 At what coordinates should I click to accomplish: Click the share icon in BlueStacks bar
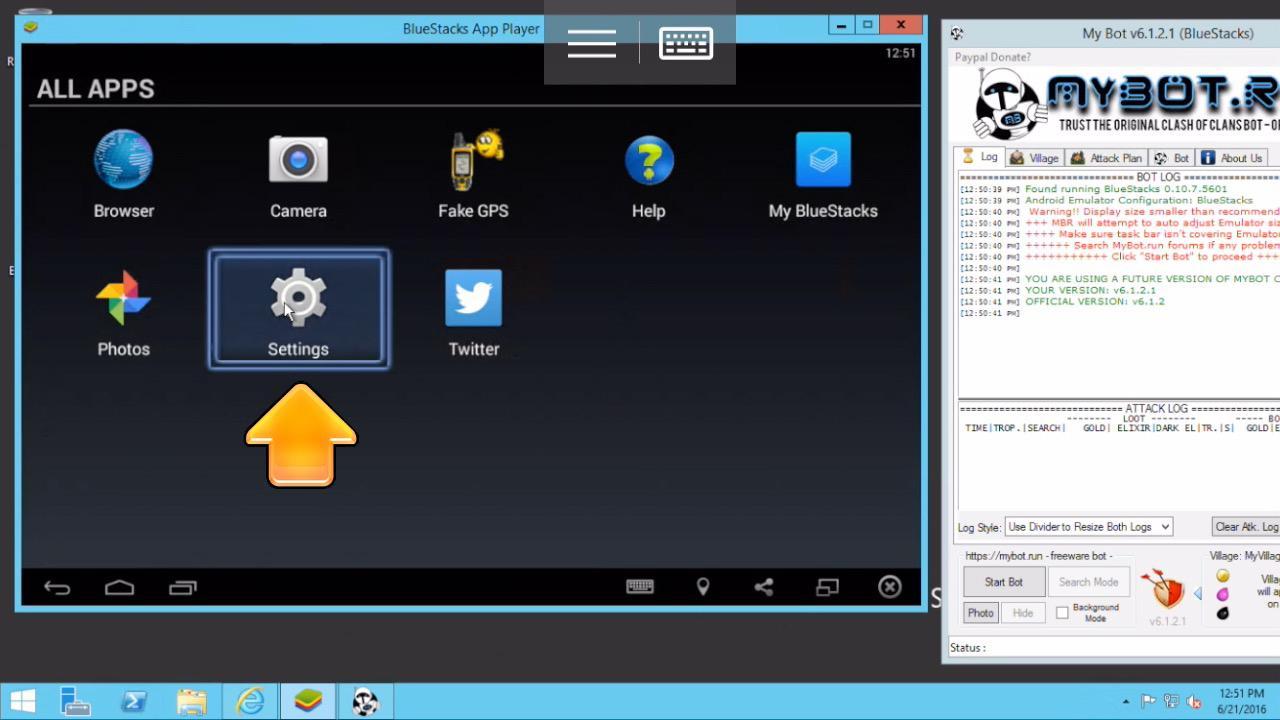click(x=764, y=587)
